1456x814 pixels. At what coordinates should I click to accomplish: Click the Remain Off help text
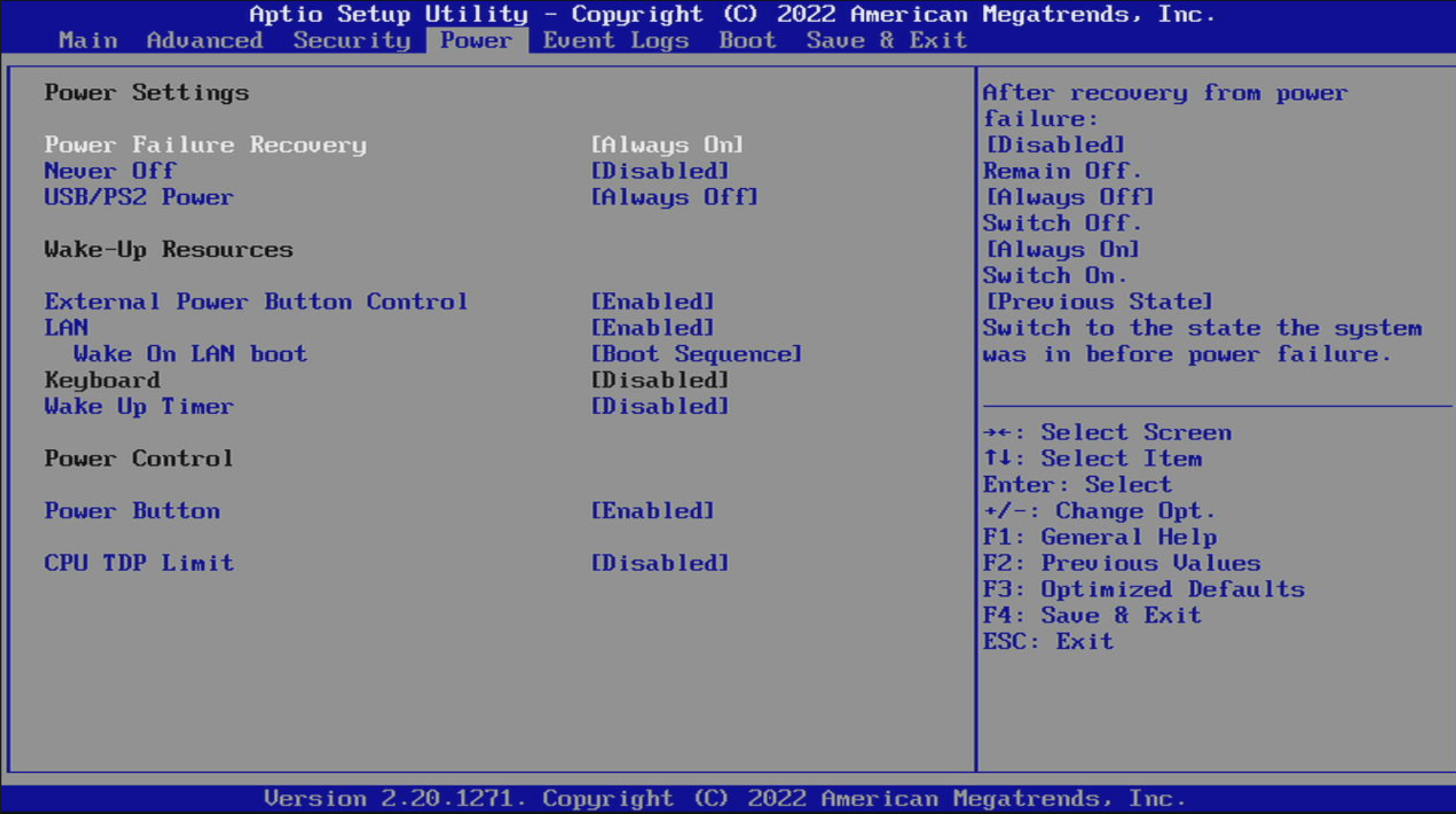click(x=1063, y=171)
